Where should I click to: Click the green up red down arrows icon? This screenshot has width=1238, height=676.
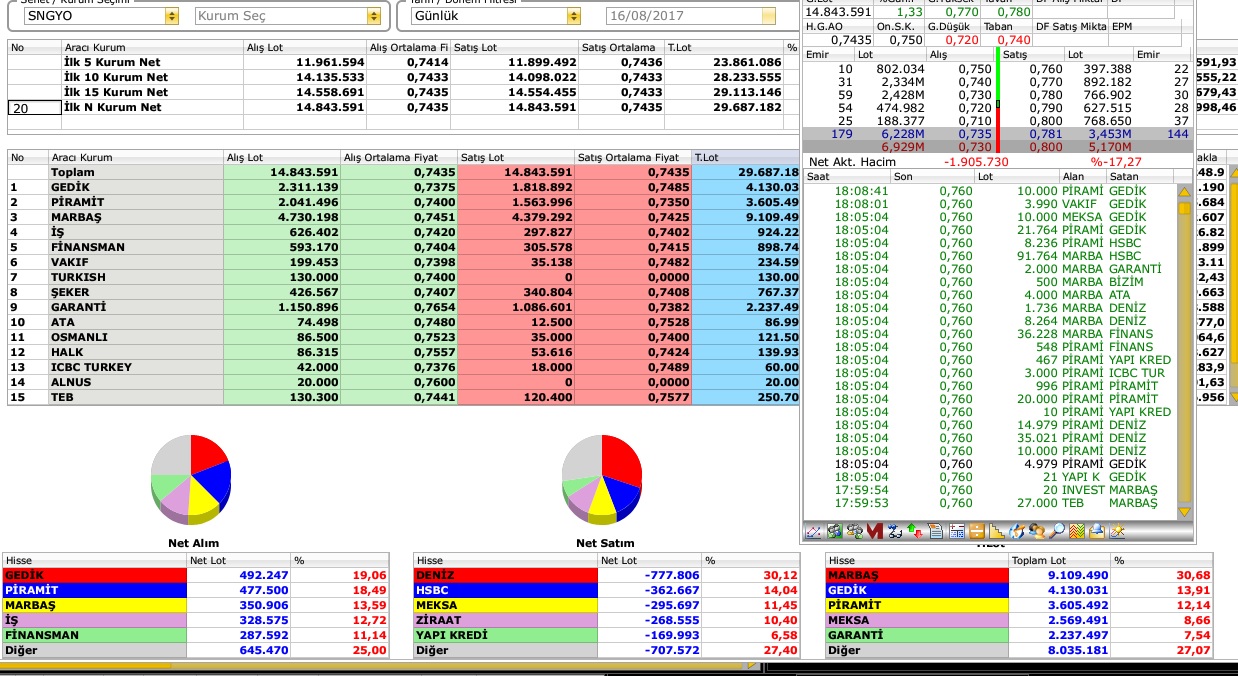pyautogui.click(x=915, y=531)
